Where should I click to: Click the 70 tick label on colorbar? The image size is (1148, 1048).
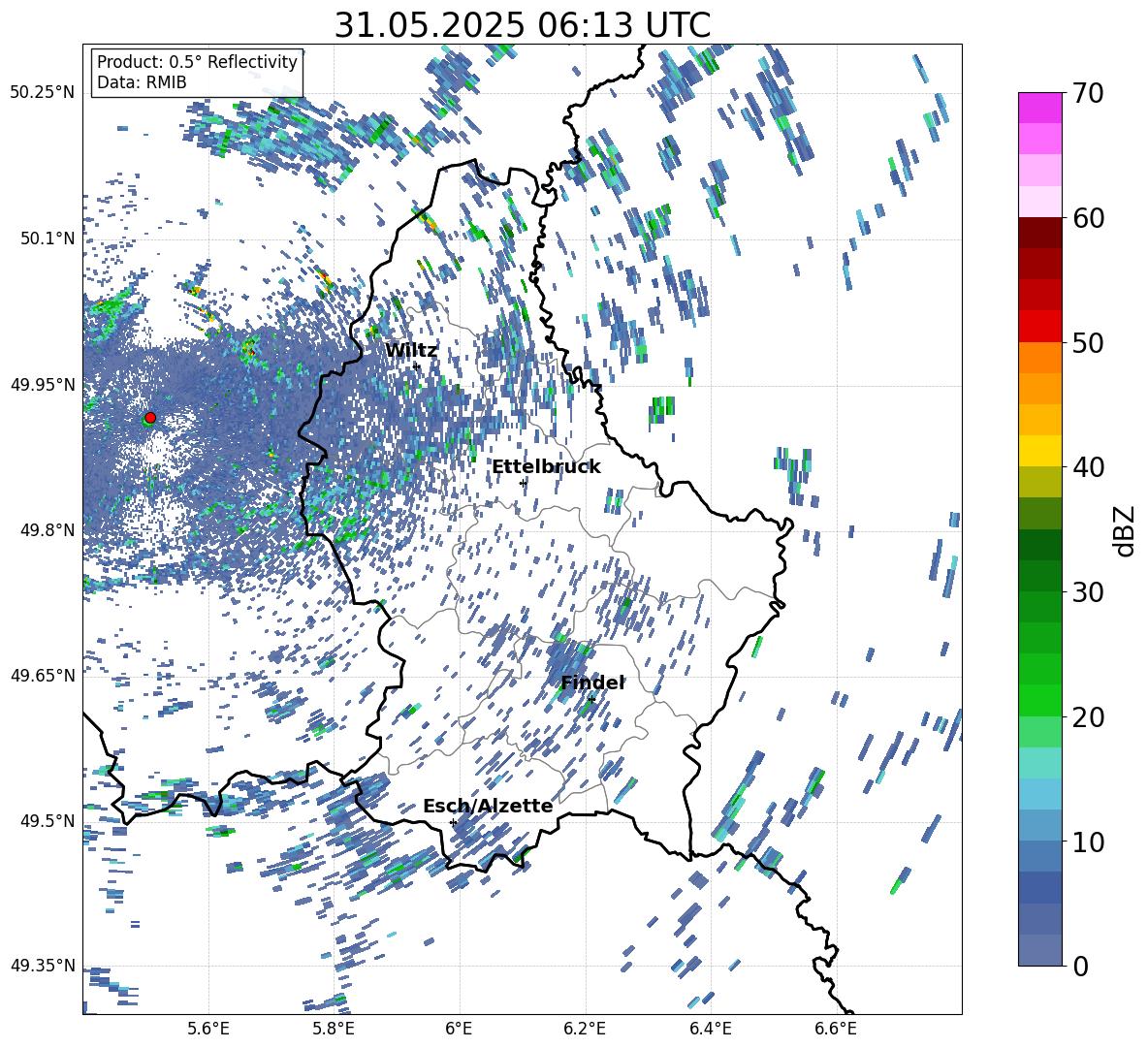[1088, 93]
